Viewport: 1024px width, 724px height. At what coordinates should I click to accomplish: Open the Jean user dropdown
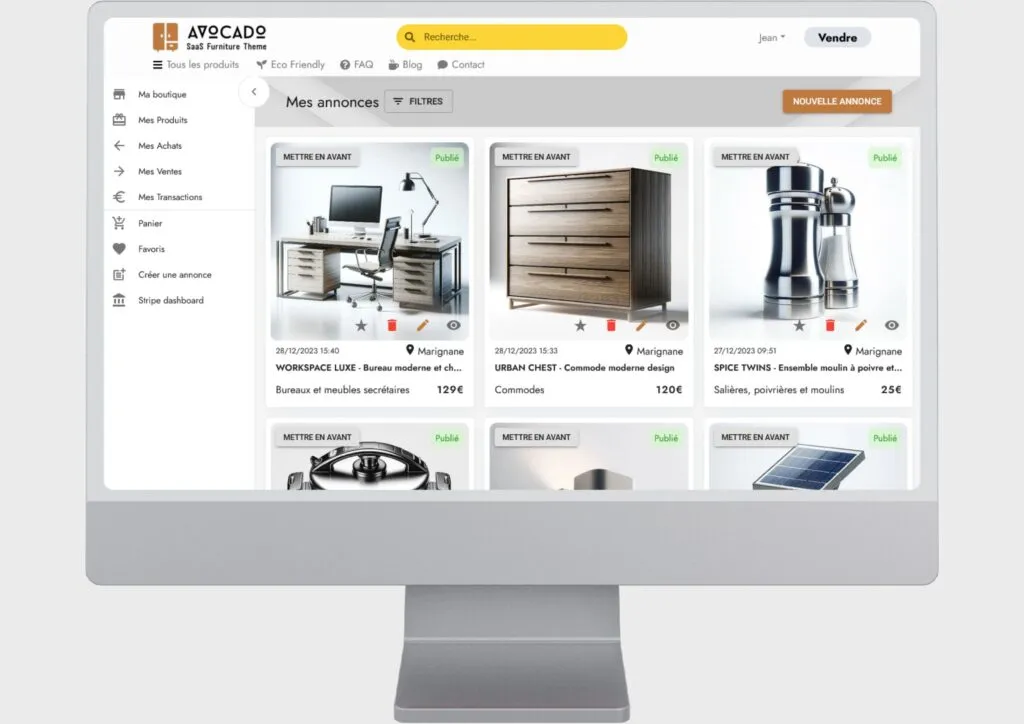(x=771, y=38)
